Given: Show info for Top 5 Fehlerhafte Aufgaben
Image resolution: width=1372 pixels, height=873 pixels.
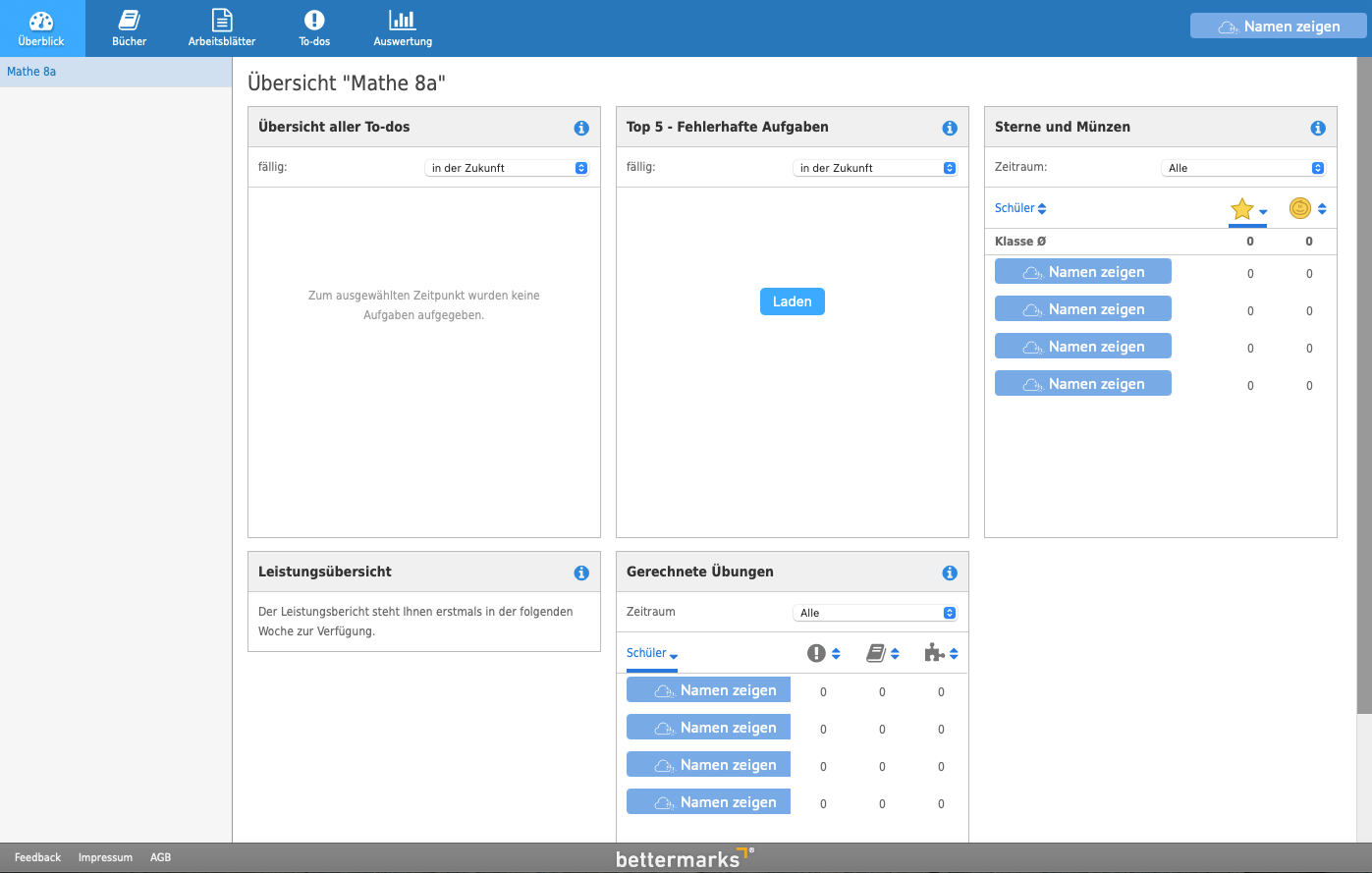Looking at the screenshot, I should [950, 129].
